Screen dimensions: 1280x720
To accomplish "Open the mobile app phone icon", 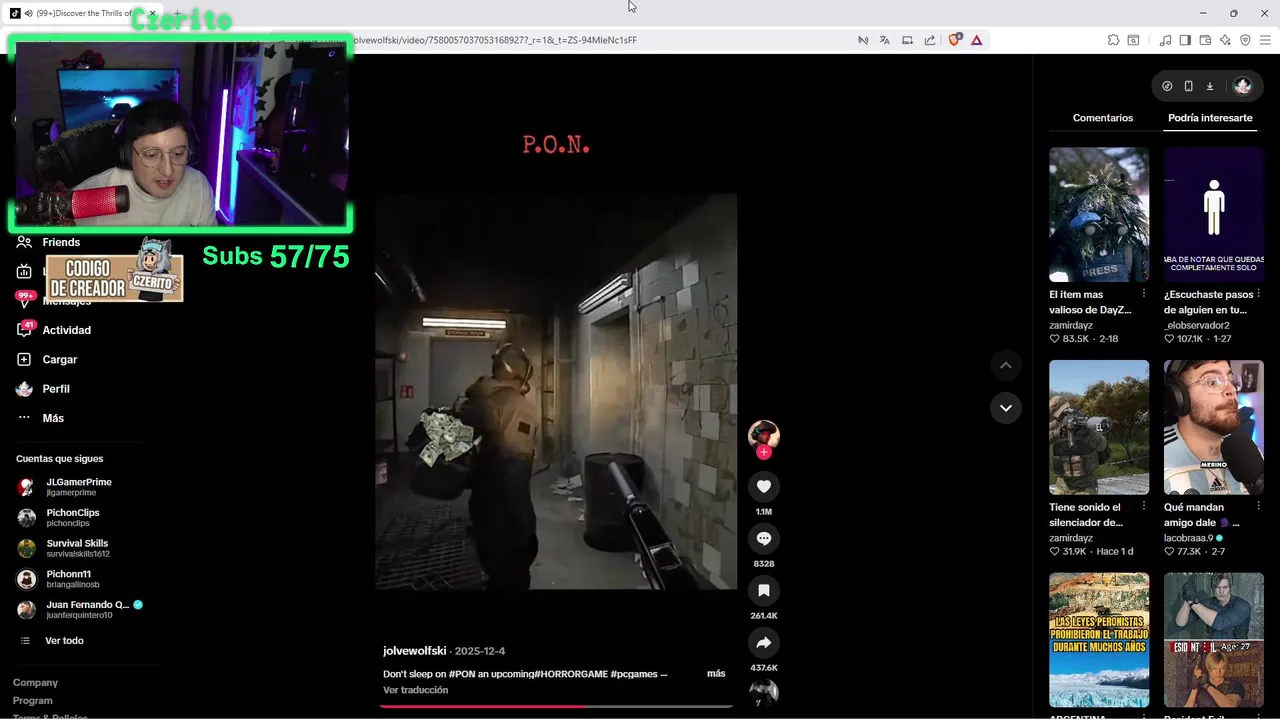I will pos(1188,86).
